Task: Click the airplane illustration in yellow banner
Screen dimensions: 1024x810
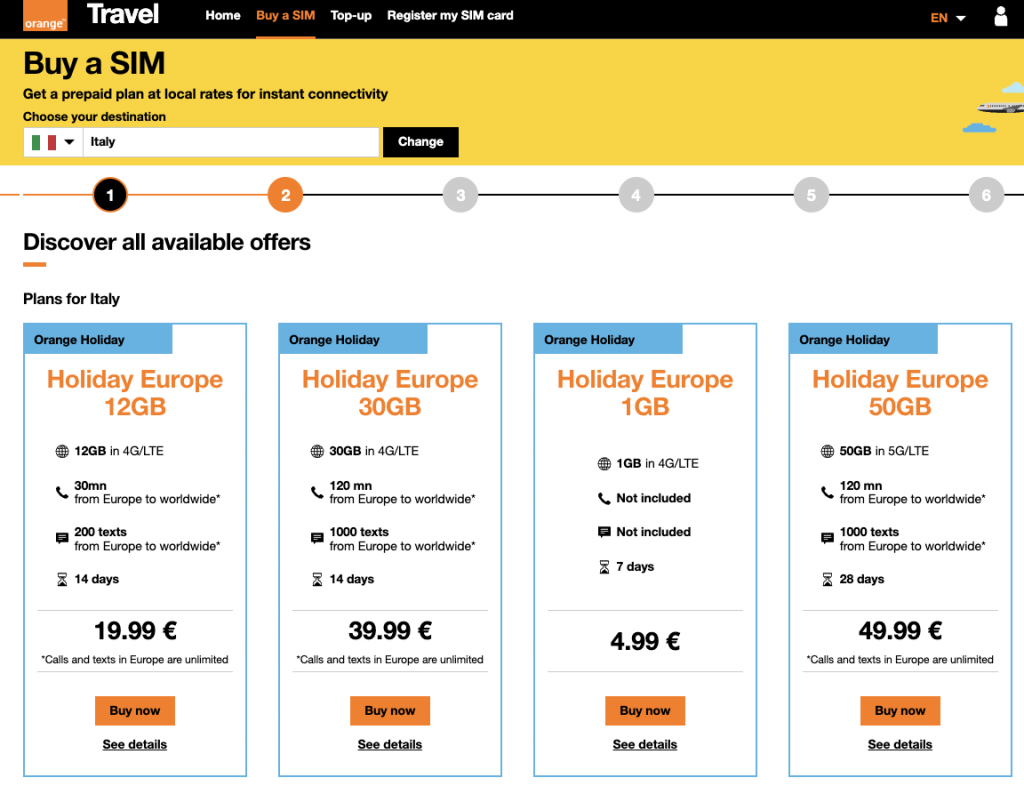Action: [x=999, y=108]
